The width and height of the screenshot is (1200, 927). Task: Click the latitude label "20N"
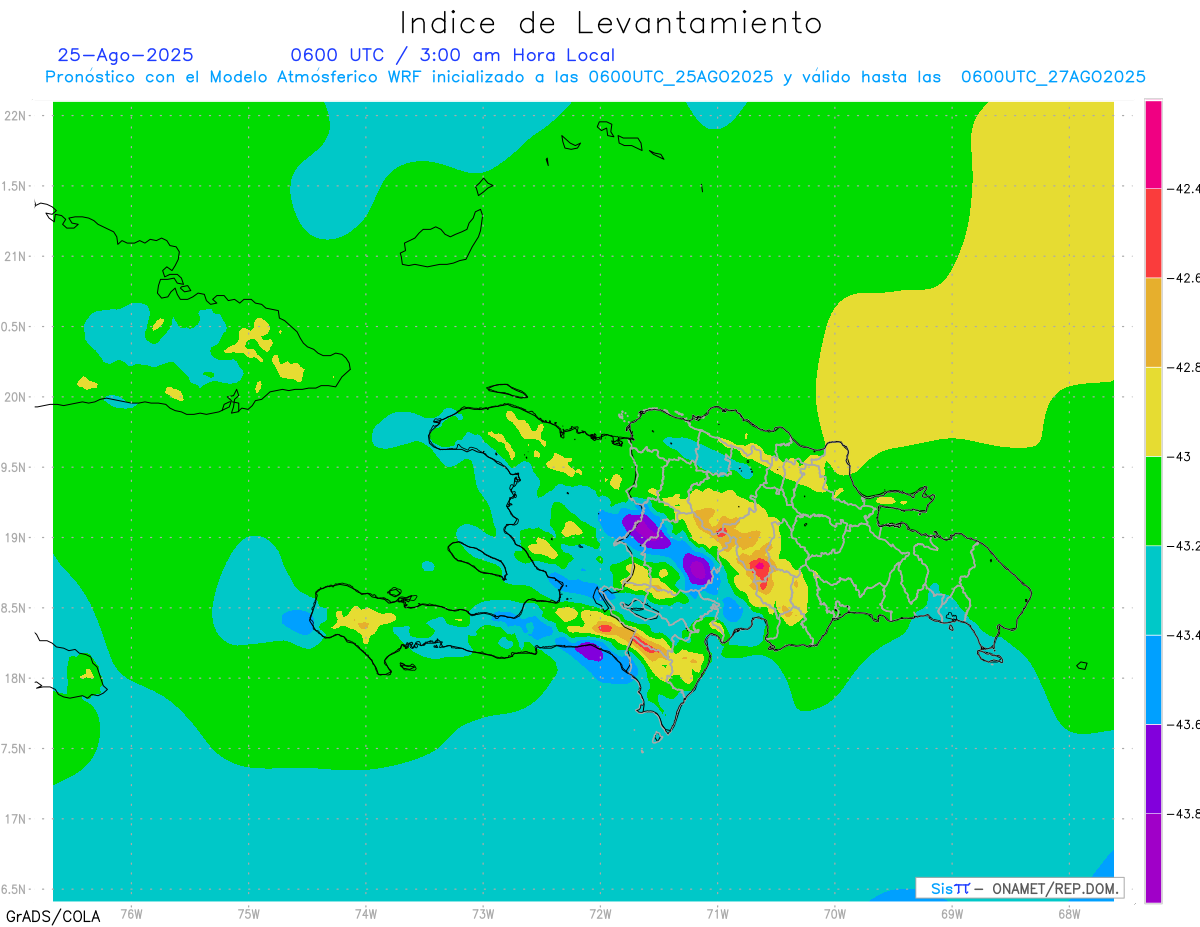[x=17, y=397]
